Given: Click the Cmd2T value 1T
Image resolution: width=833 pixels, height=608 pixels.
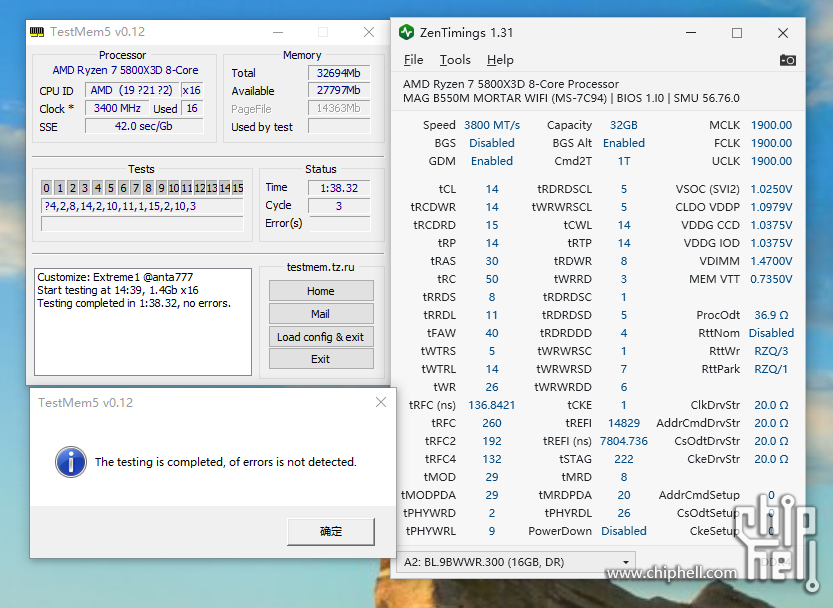Looking at the screenshot, I should (624, 161).
